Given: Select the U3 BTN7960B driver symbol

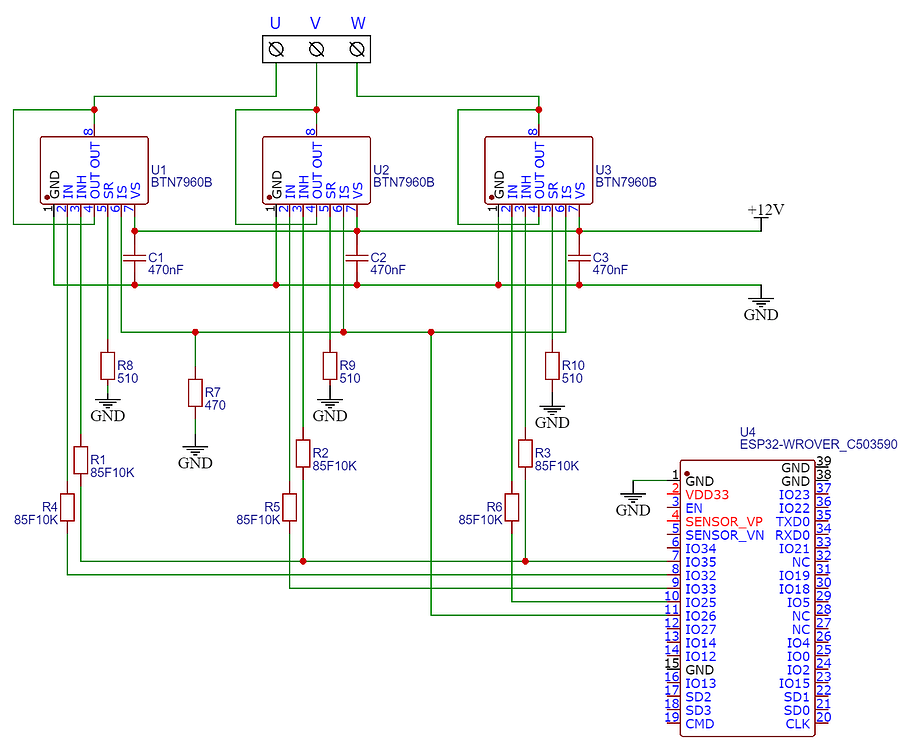Looking at the screenshot, I should [x=537, y=170].
